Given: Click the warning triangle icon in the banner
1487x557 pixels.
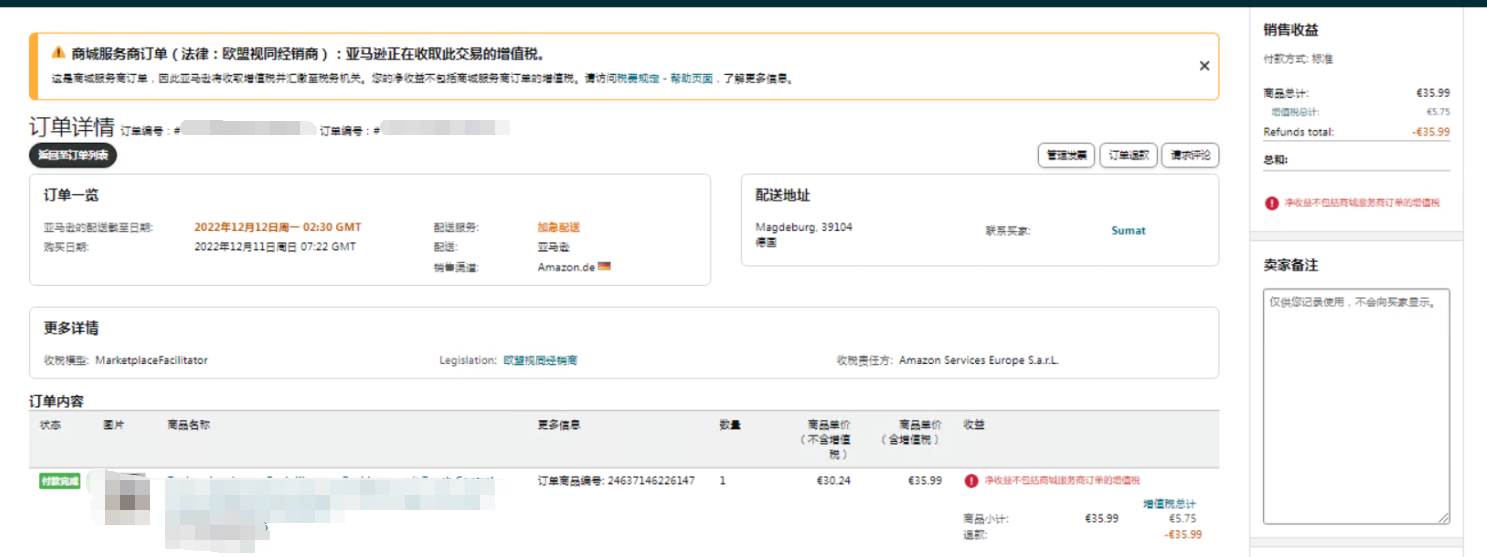Looking at the screenshot, I should point(58,53).
